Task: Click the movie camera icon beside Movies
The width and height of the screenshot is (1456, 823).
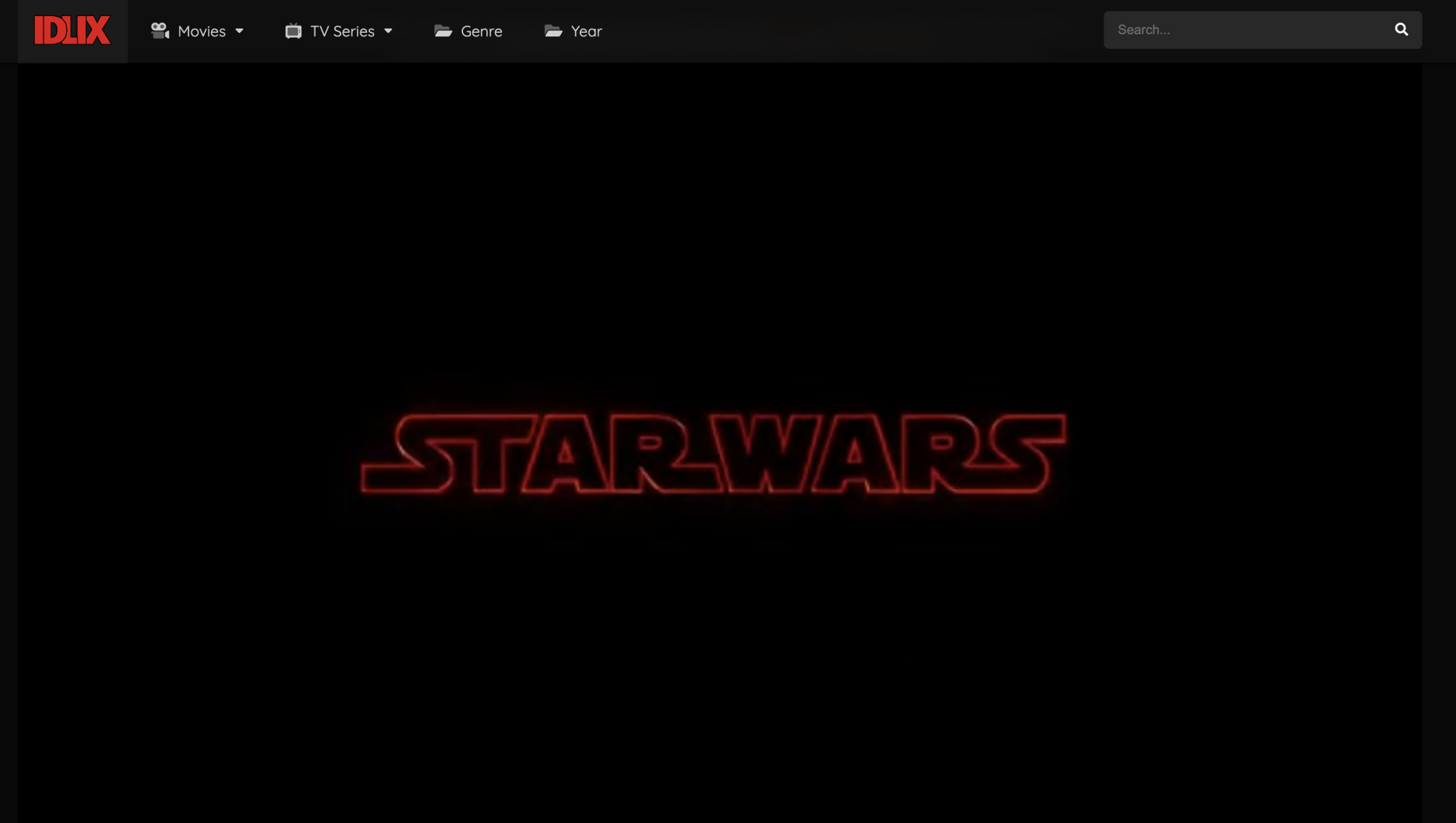Action: pyautogui.click(x=159, y=31)
